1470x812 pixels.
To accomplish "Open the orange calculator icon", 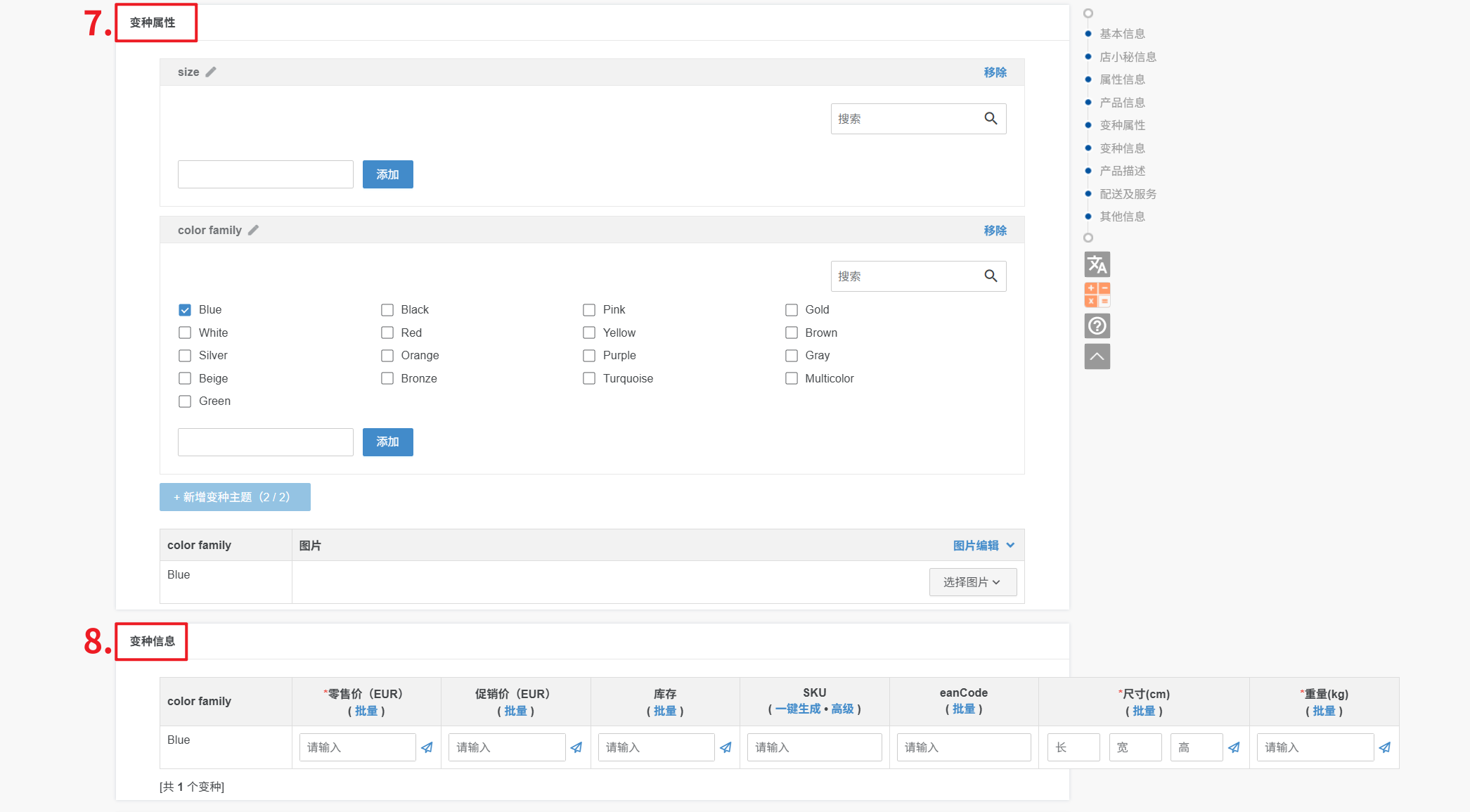I will pyautogui.click(x=1097, y=295).
